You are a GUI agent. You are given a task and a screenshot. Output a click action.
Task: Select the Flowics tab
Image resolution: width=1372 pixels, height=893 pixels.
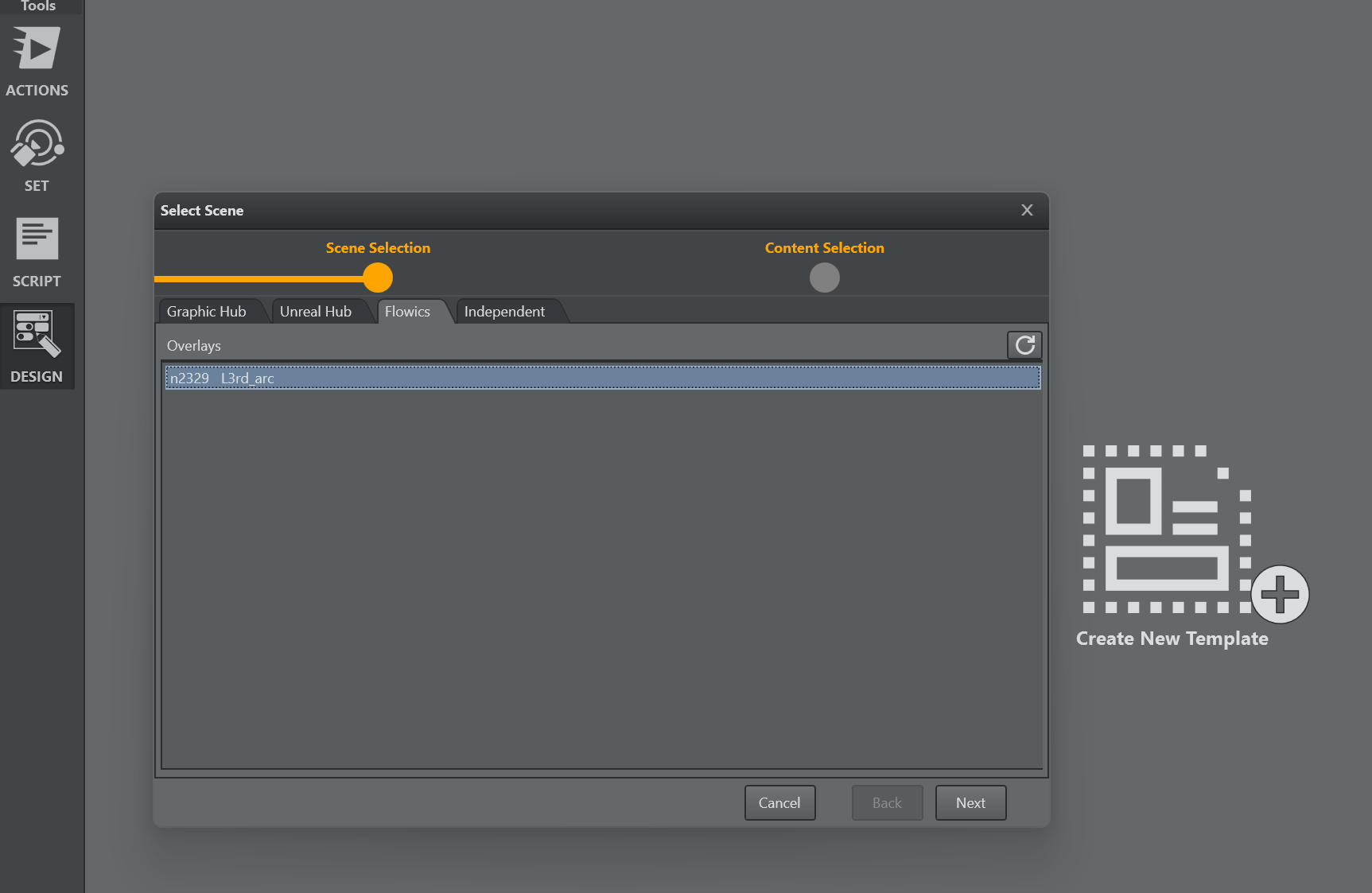[407, 312]
